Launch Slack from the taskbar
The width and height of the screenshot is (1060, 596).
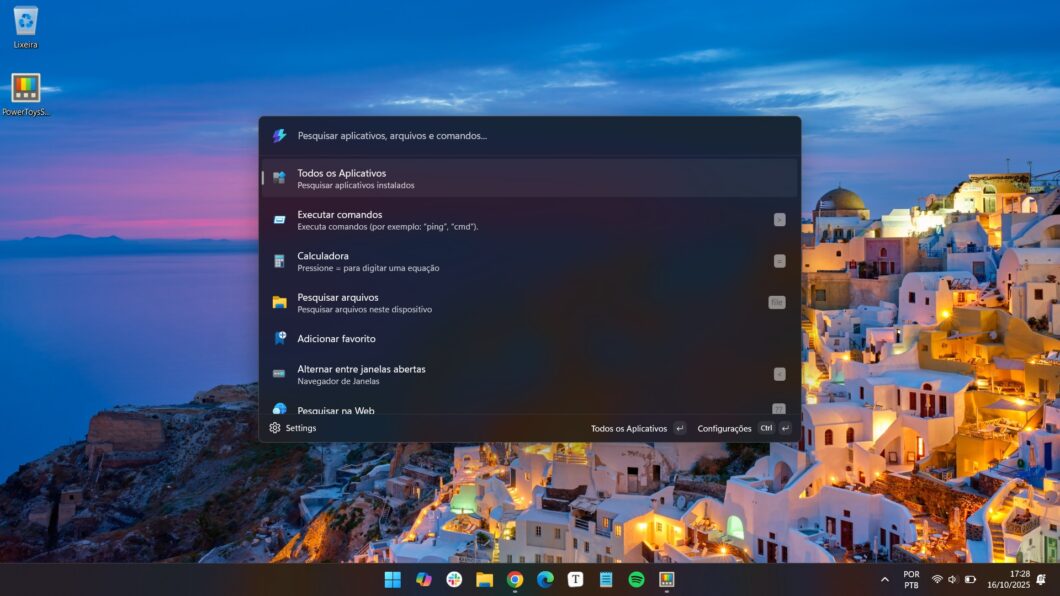pyautogui.click(x=454, y=580)
